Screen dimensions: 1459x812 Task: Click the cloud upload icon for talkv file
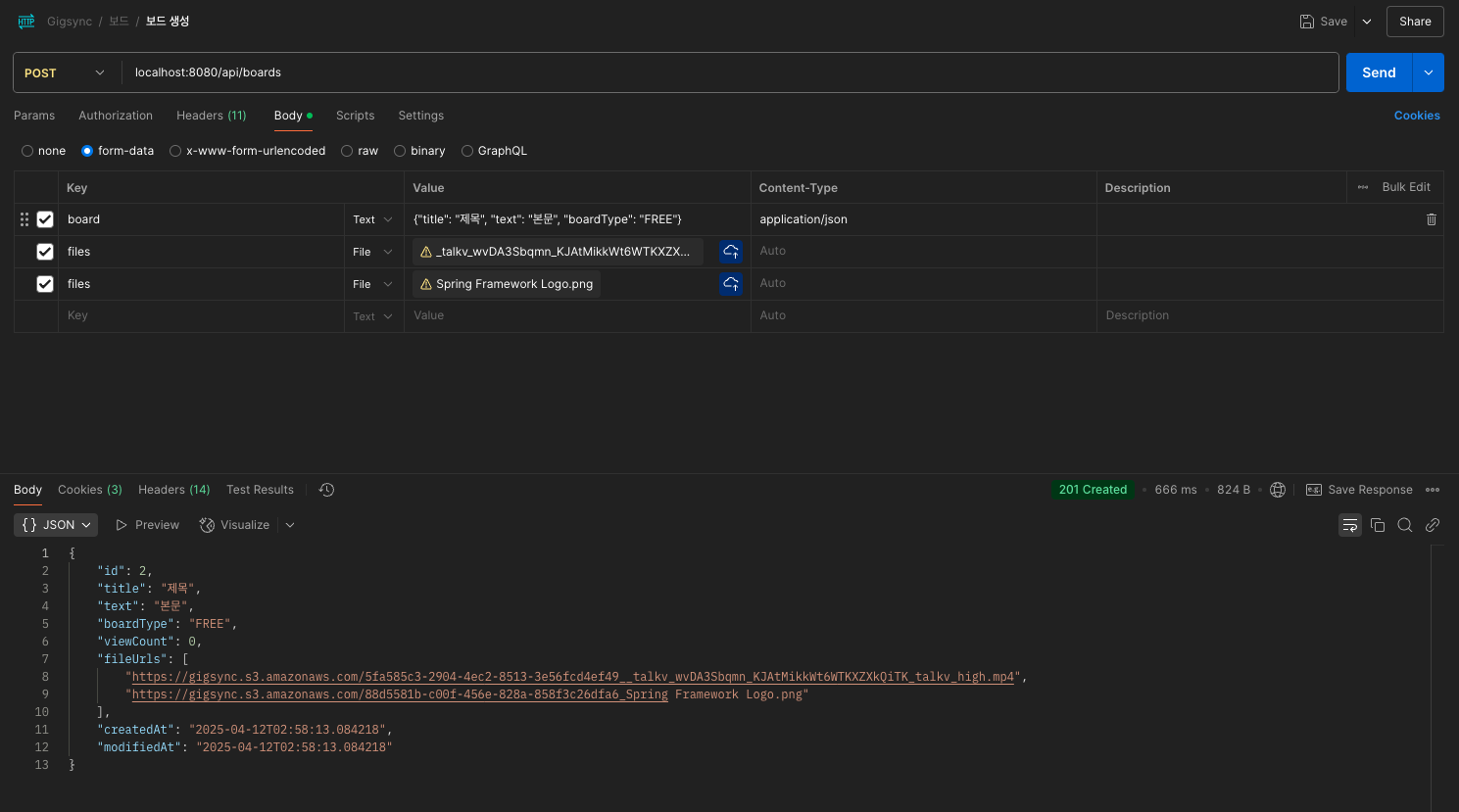pos(731,252)
